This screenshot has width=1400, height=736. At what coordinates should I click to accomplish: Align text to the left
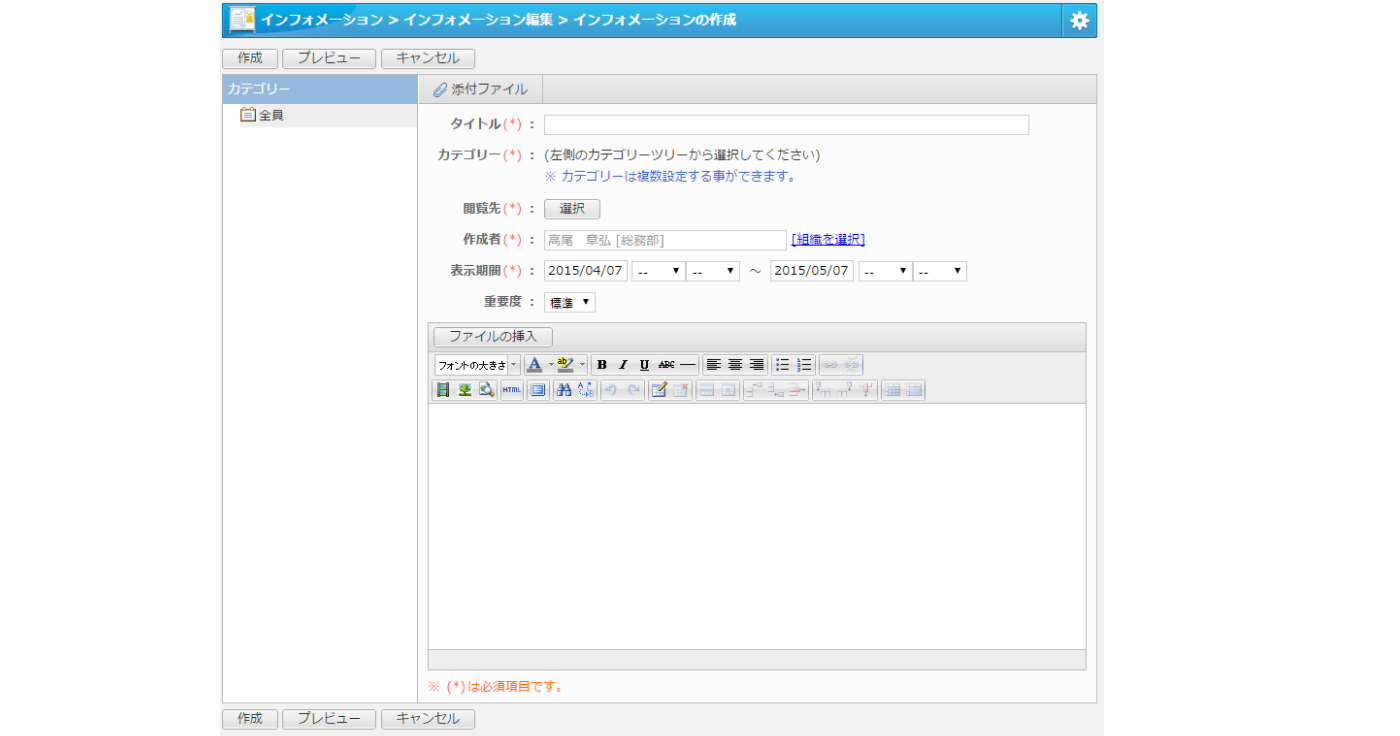[x=713, y=365]
